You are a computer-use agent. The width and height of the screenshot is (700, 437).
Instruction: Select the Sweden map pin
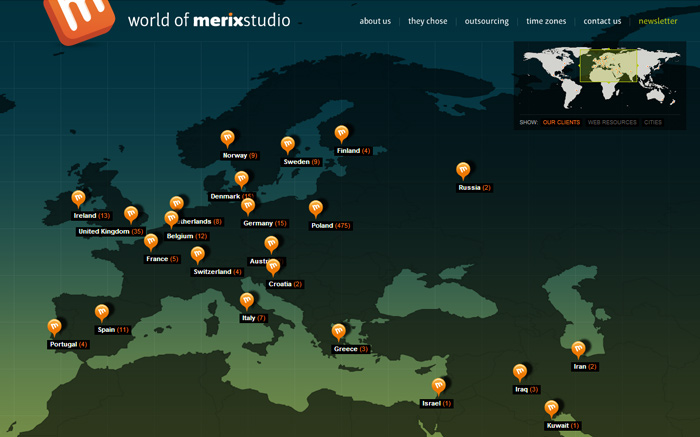(x=288, y=145)
